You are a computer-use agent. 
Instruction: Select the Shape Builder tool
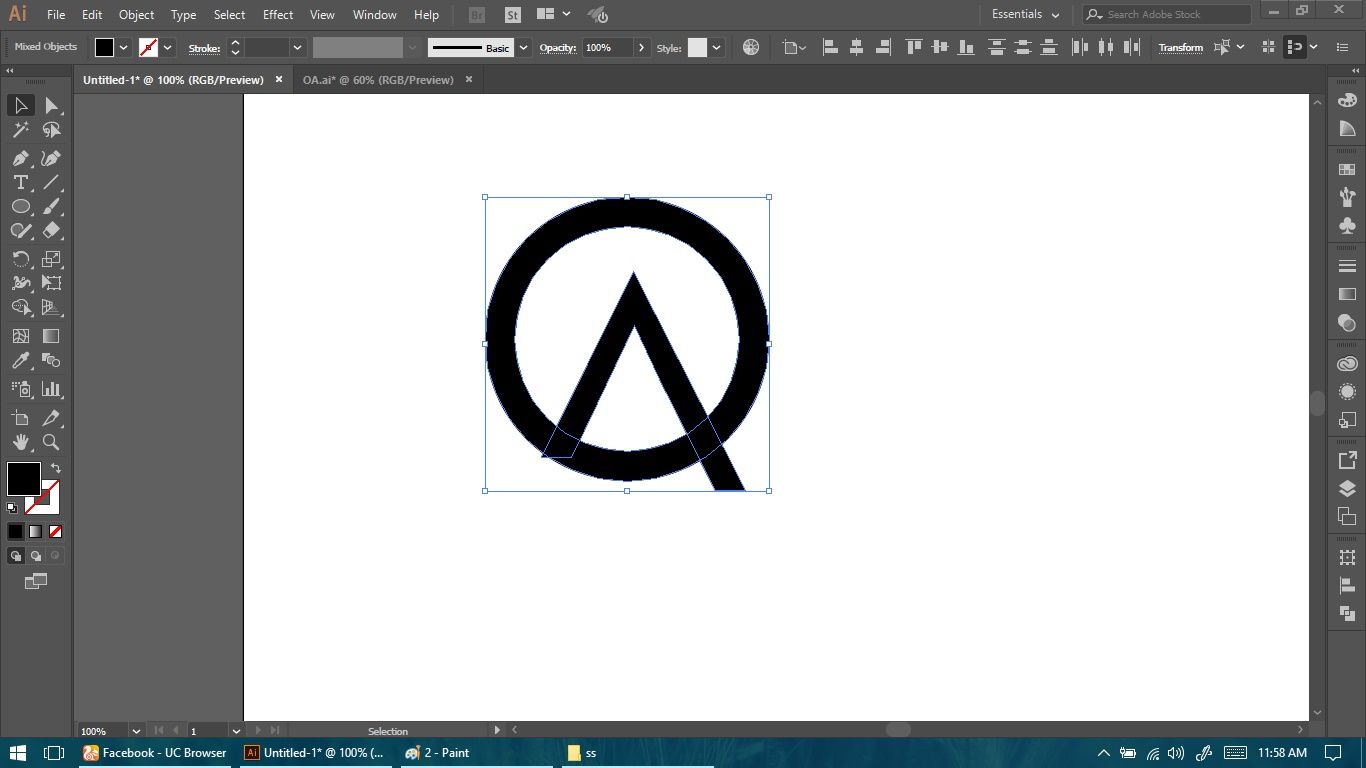[x=20, y=307]
